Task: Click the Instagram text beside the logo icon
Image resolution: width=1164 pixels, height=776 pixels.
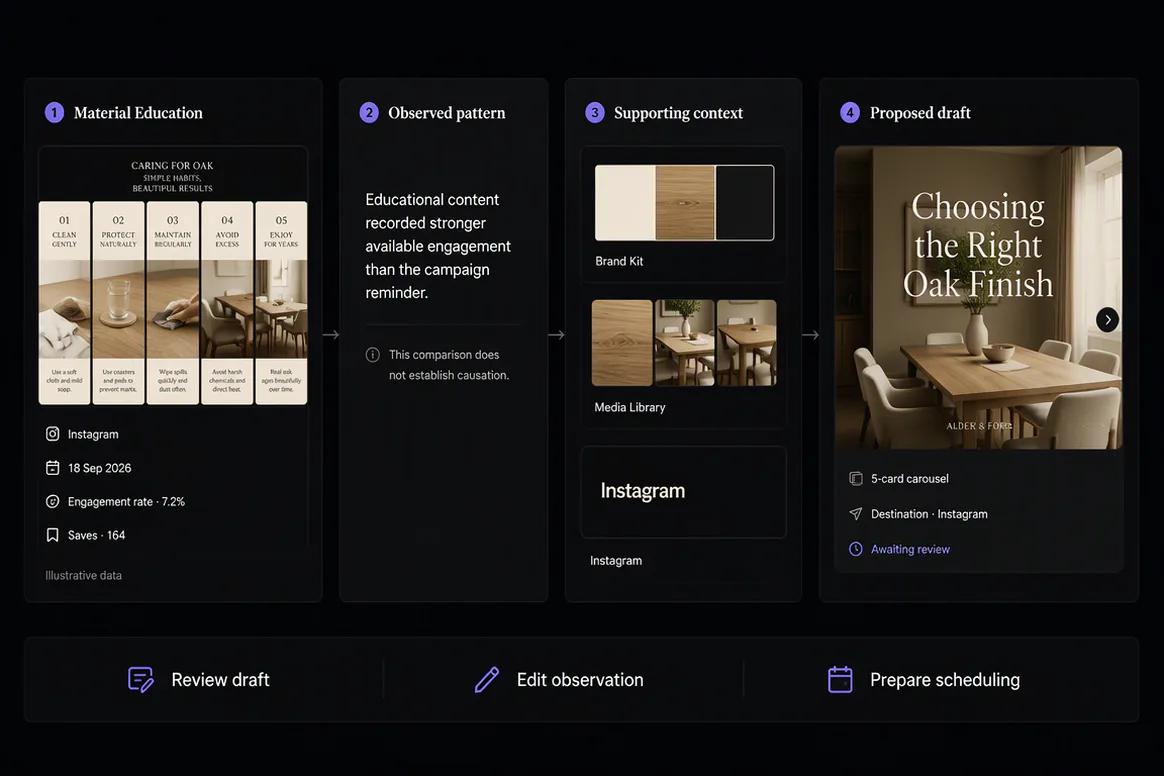Action: [93, 434]
